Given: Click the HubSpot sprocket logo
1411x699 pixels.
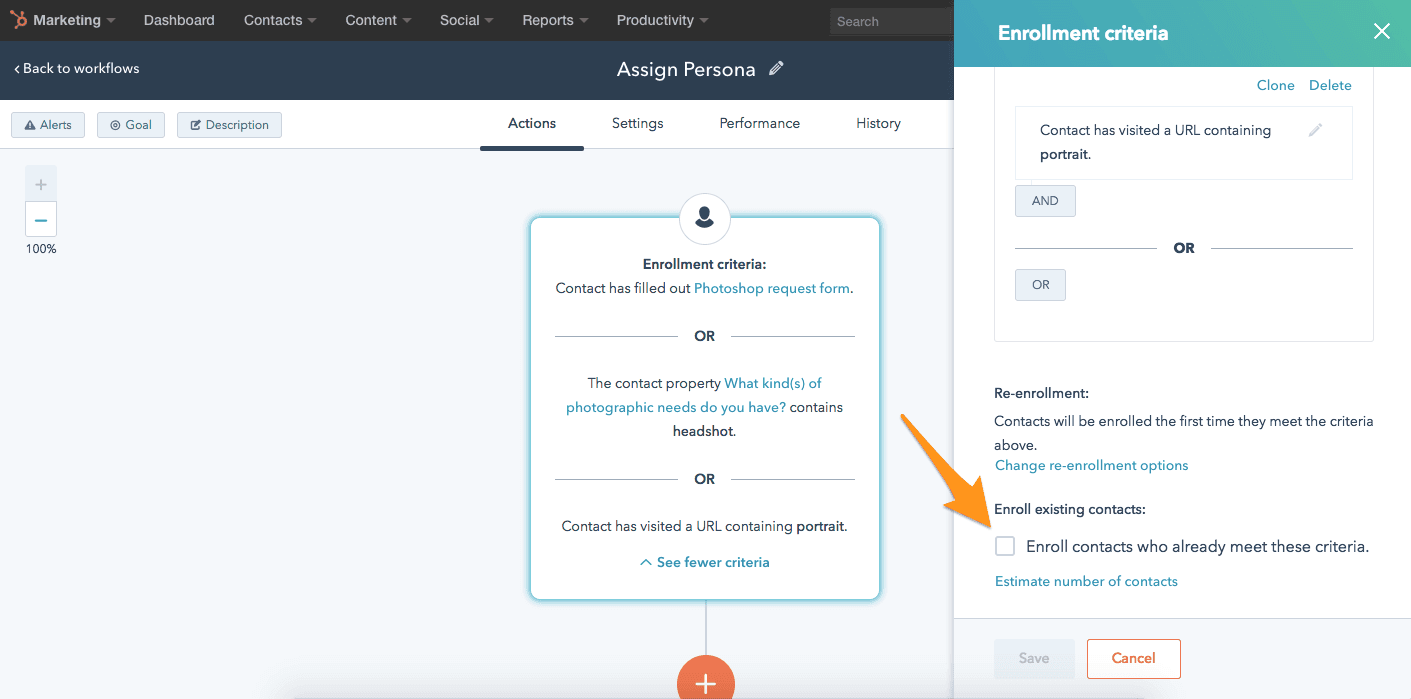Looking at the screenshot, I should tap(19, 20).
